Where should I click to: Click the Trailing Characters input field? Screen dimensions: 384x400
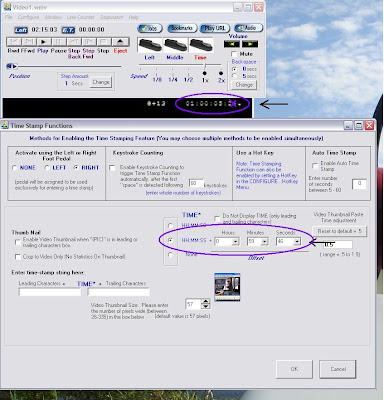coord(118,292)
